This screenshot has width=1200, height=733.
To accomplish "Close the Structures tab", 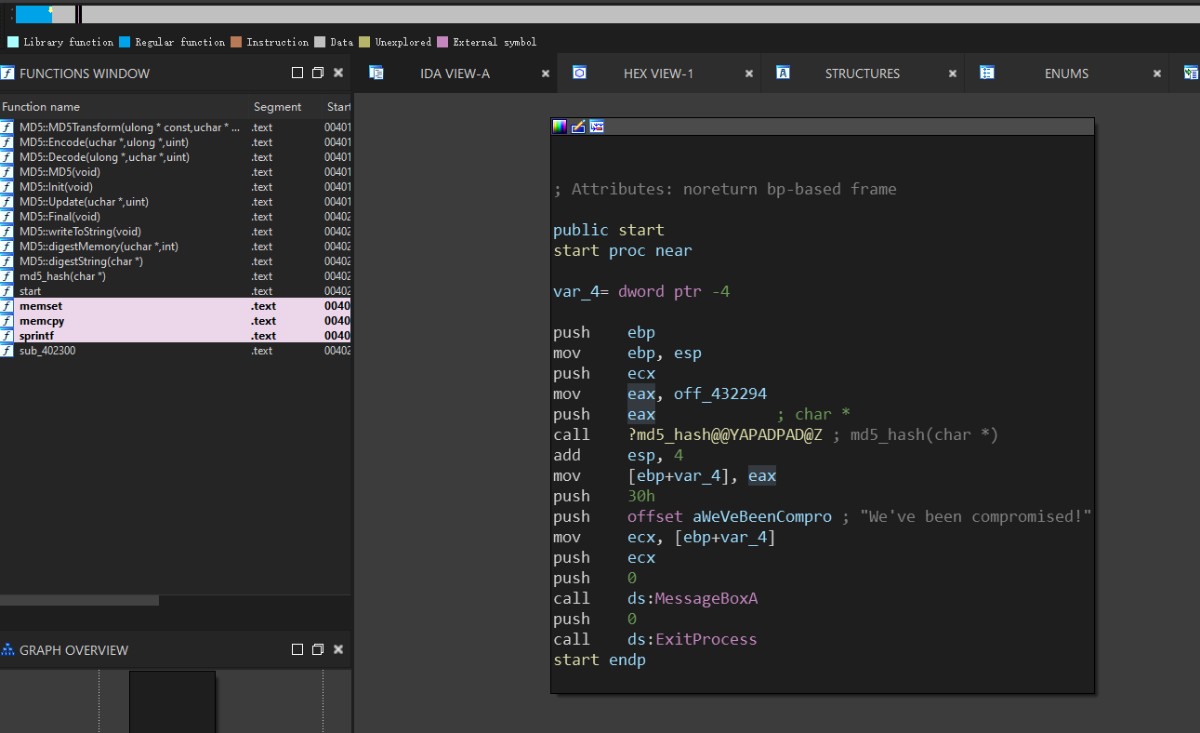I will [952, 73].
